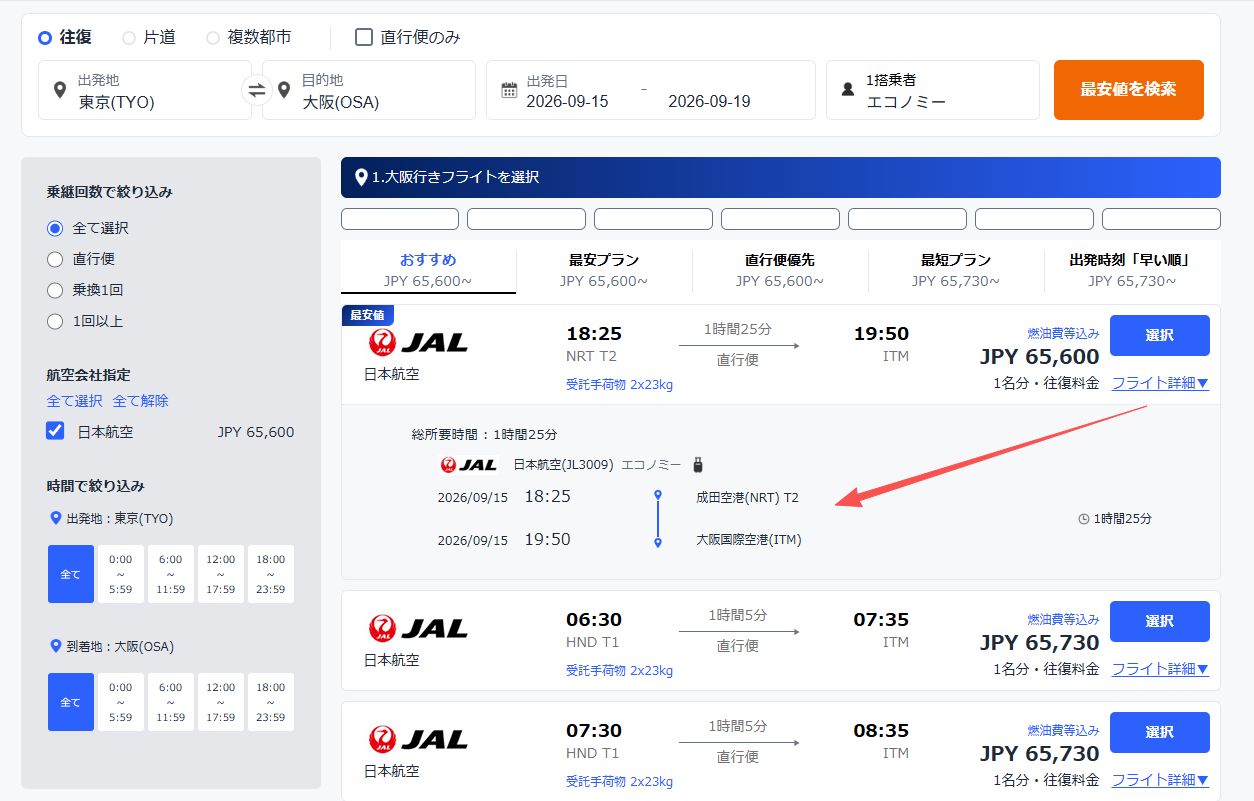
Task: Select 乗換1回 stops filter radio
Action: (x=55, y=290)
